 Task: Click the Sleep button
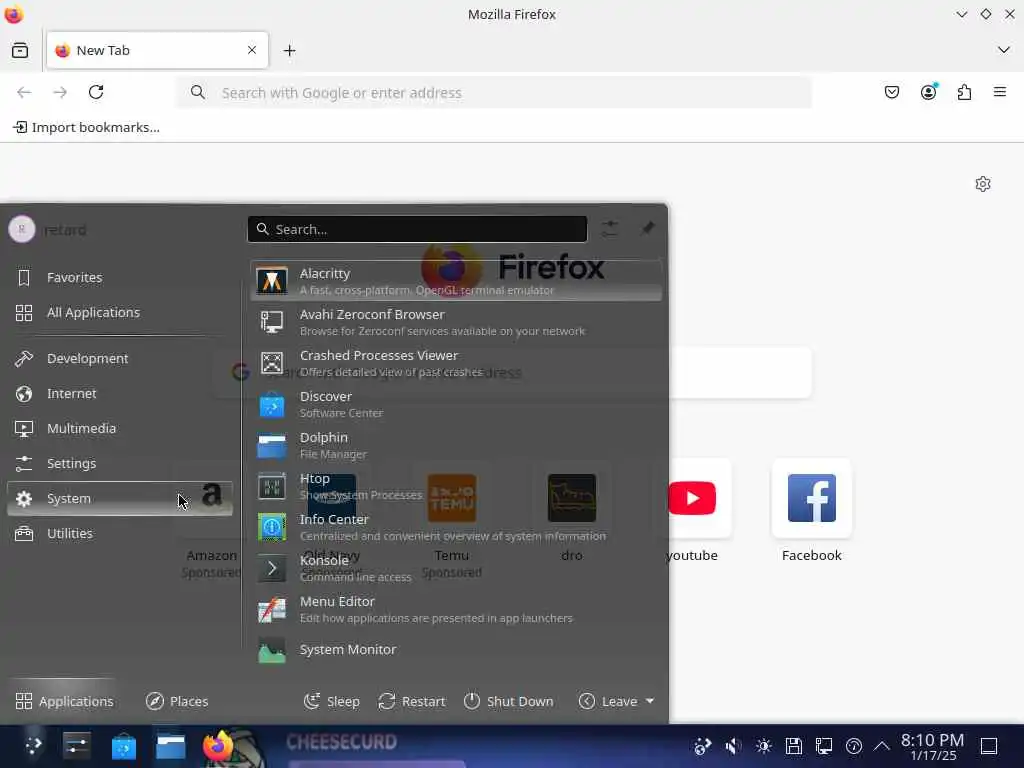pyautogui.click(x=332, y=701)
